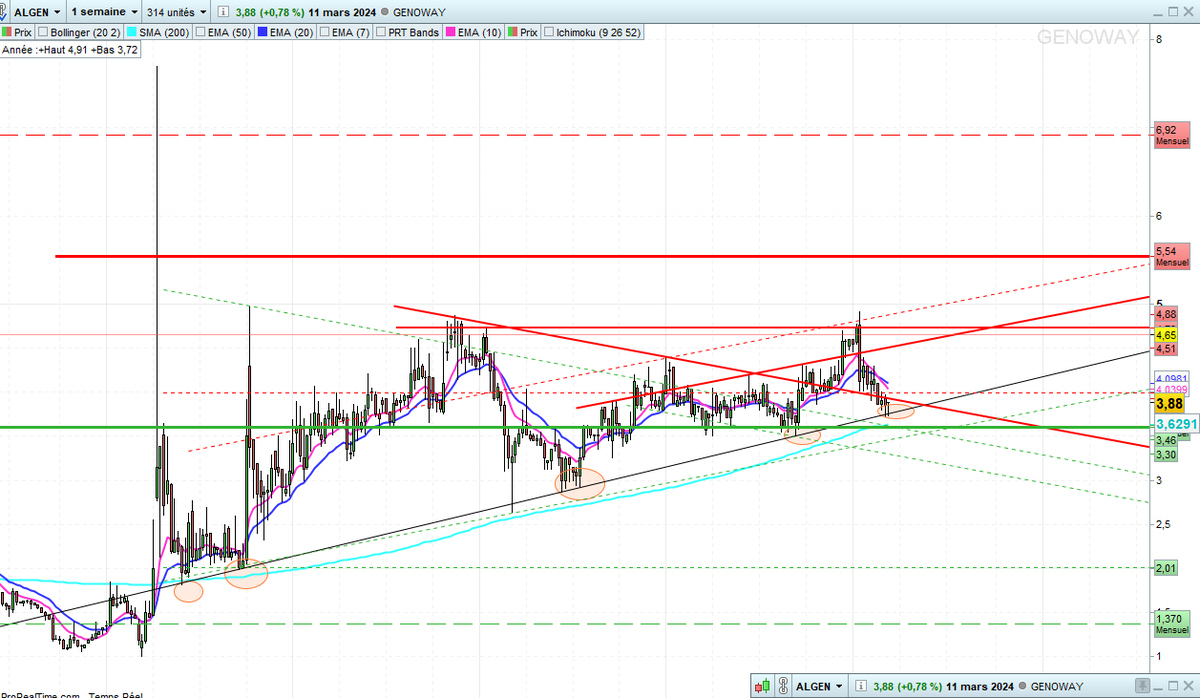The image size is (1200, 698).
Task: Select the '6,92 Mensuel' price level label
Action: pos(1172,135)
